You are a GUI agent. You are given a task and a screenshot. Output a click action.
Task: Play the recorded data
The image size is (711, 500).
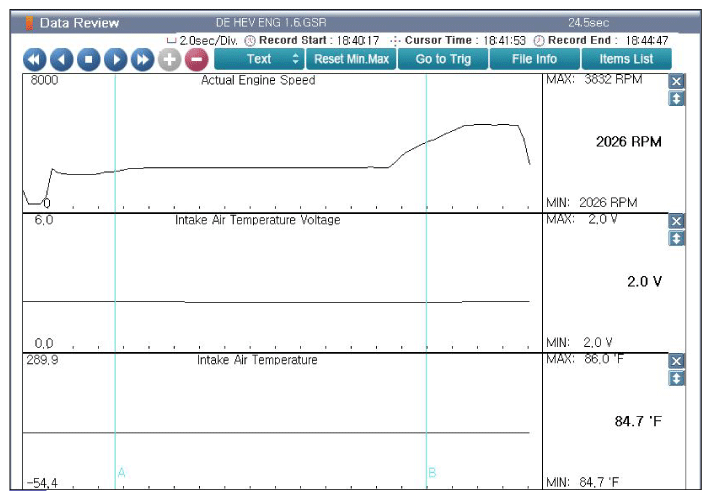pyautogui.click(x=116, y=59)
